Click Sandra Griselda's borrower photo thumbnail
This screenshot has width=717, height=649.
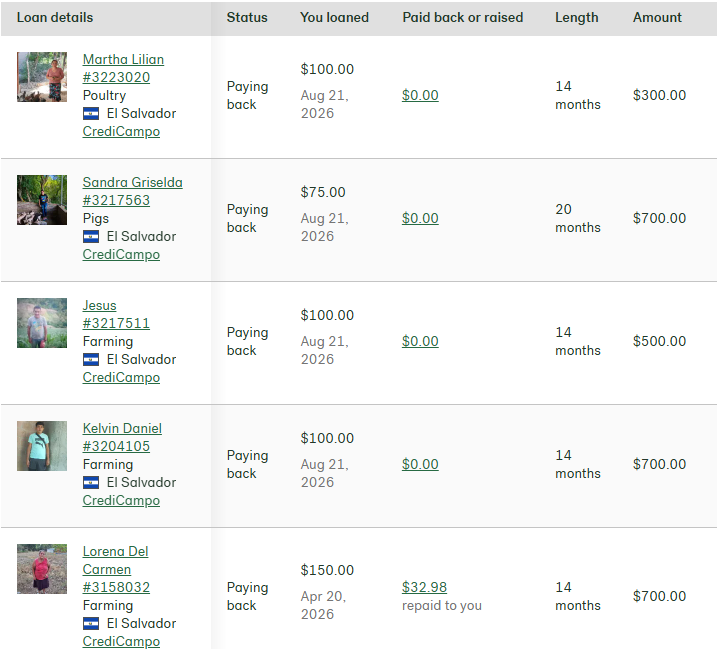click(42, 200)
